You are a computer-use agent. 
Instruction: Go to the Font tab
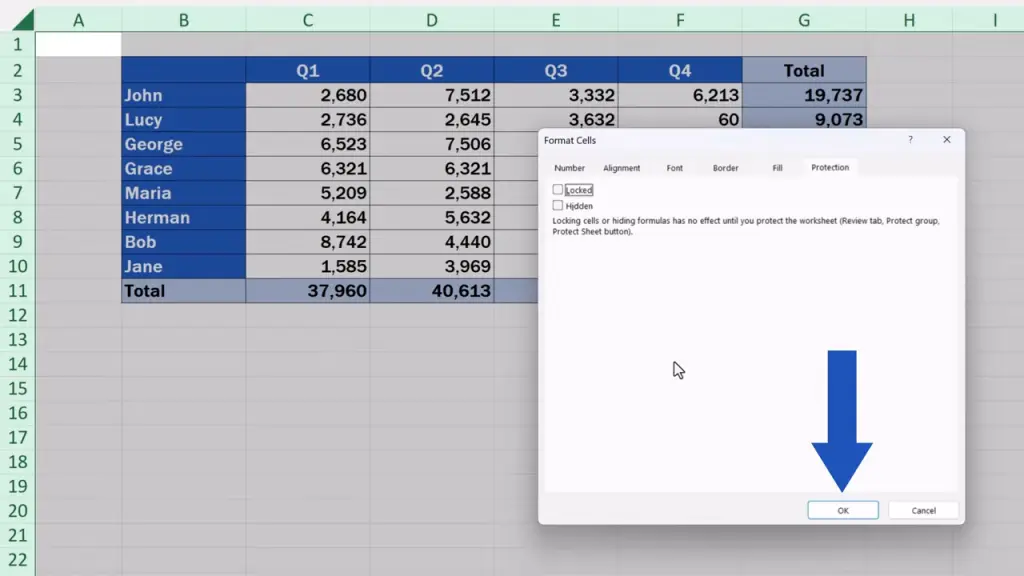point(675,168)
